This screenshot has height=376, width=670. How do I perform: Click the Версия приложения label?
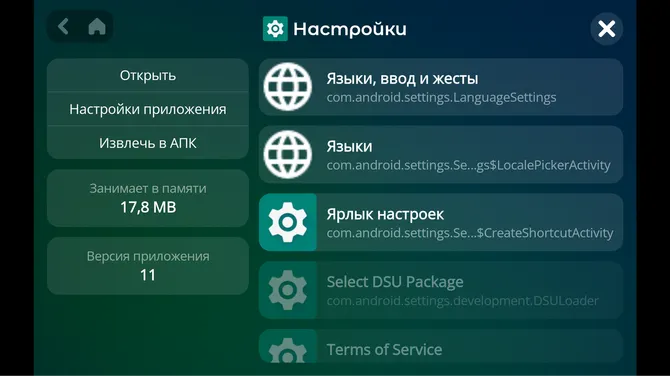click(x=148, y=256)
